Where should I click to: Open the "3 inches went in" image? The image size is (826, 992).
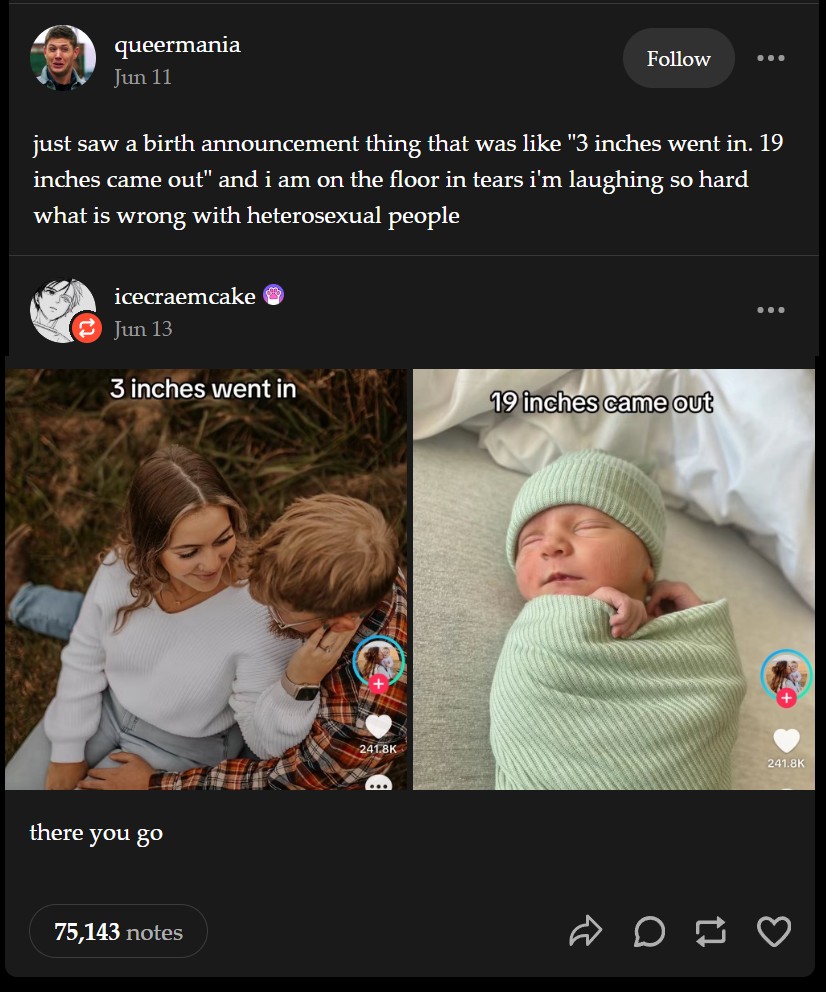(206, 579)
